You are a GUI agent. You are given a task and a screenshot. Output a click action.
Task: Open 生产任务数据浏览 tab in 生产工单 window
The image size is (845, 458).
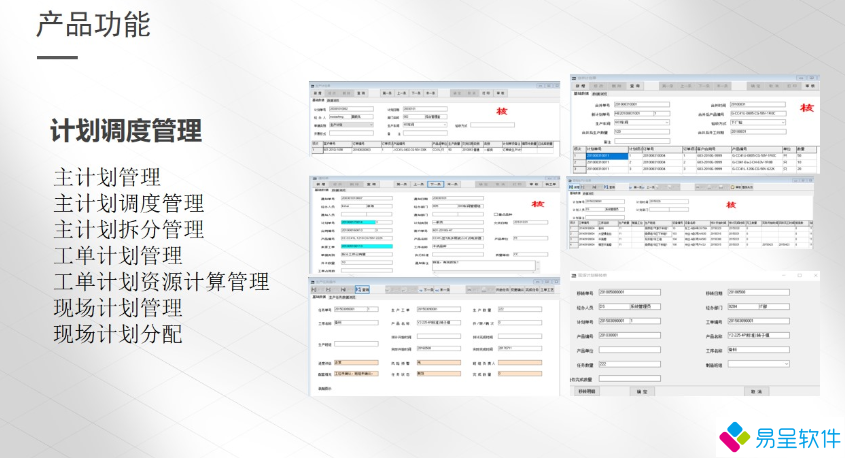tap(342, 297)
